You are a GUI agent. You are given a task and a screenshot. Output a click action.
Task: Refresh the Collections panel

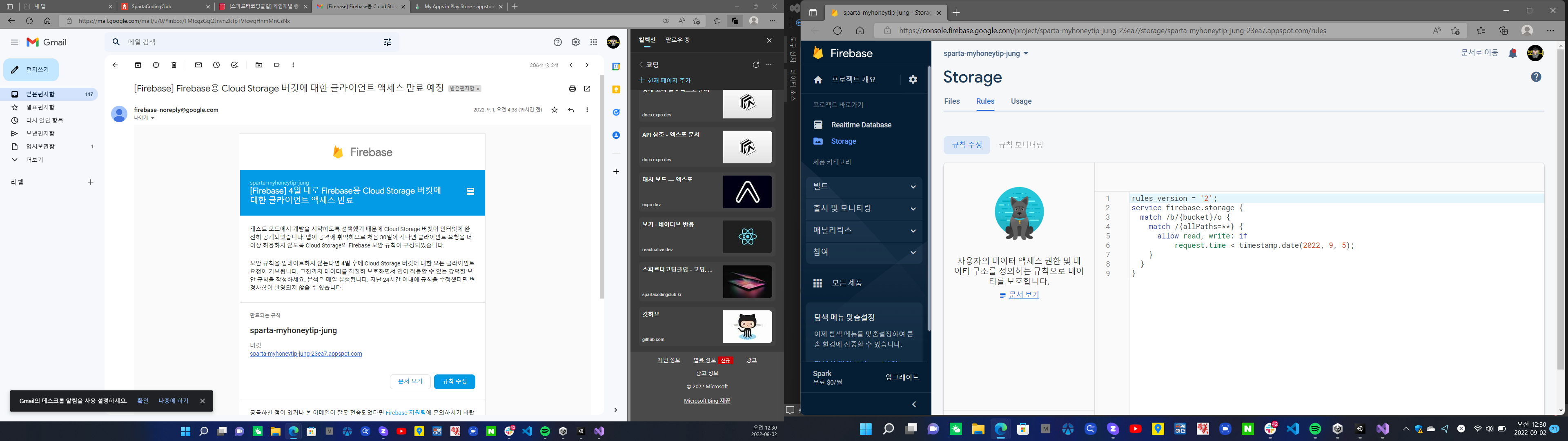[756, 65]
